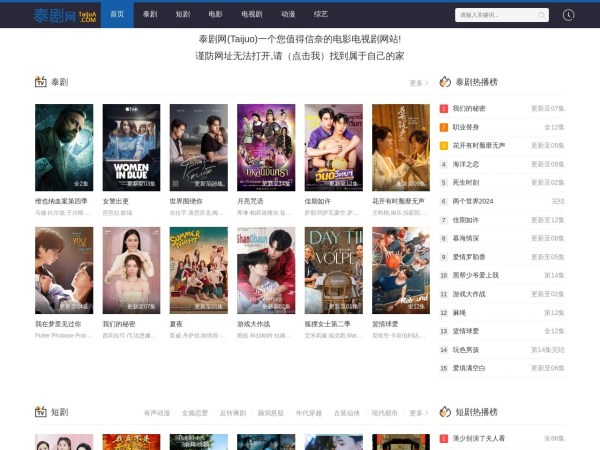Open 我们的秘密 in the hot ranking list
Viewport: 600px width, 450px height.
tap(469, 109)
